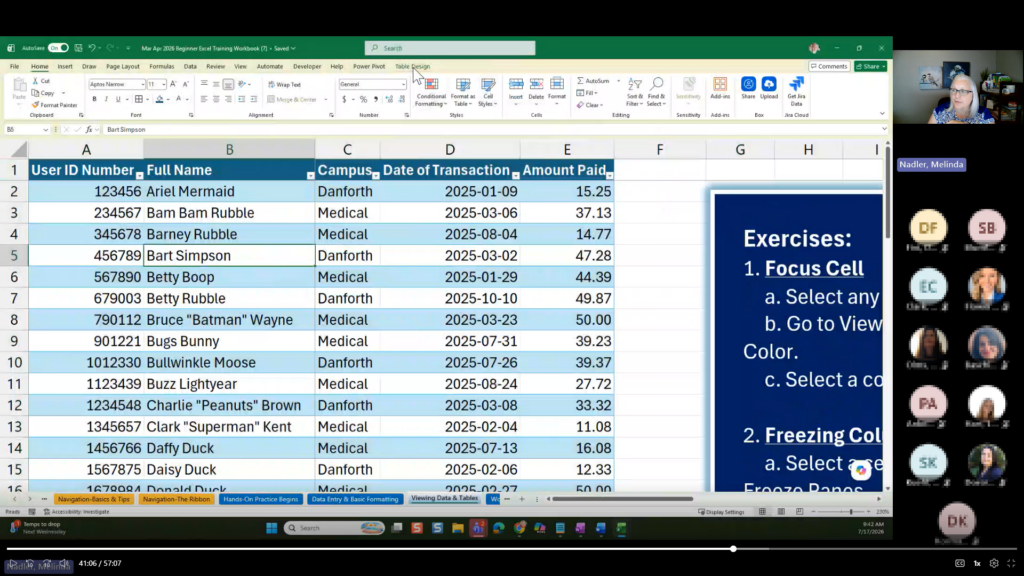Open the Aptos Narrow font name dropdown
Screen dimensions: 1024x576
142,84
